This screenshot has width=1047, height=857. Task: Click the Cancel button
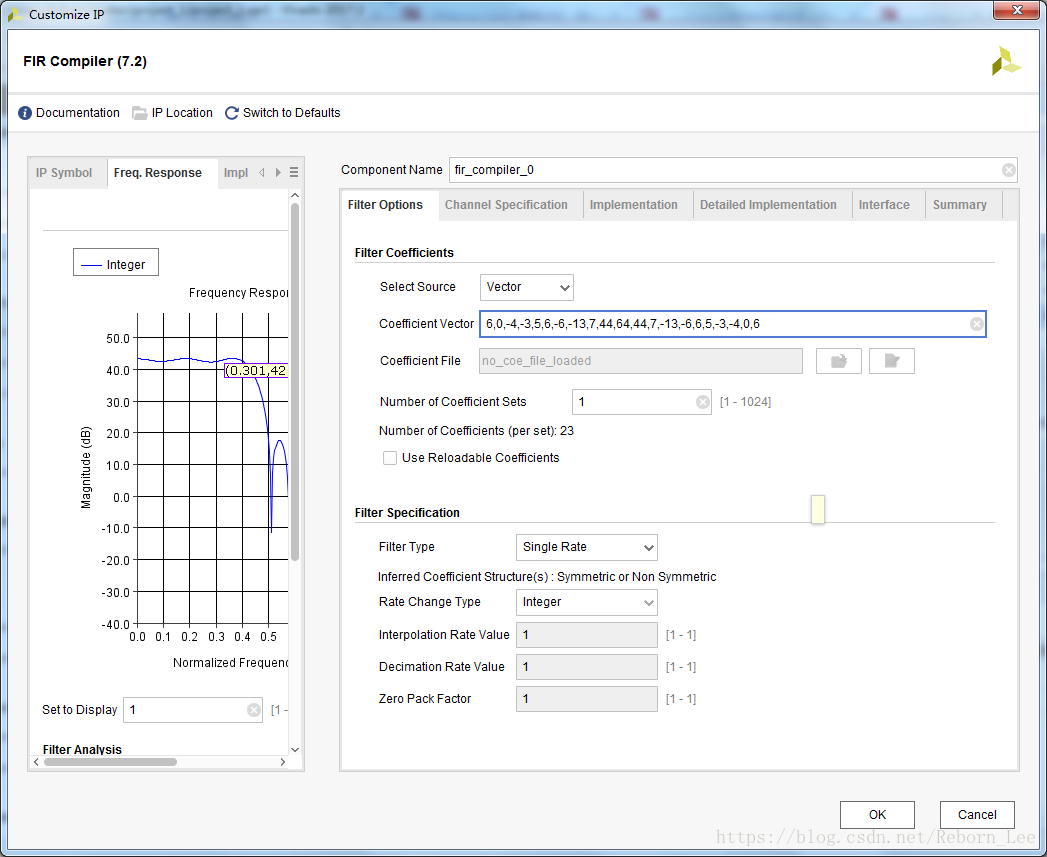click(x=977, y=814)
